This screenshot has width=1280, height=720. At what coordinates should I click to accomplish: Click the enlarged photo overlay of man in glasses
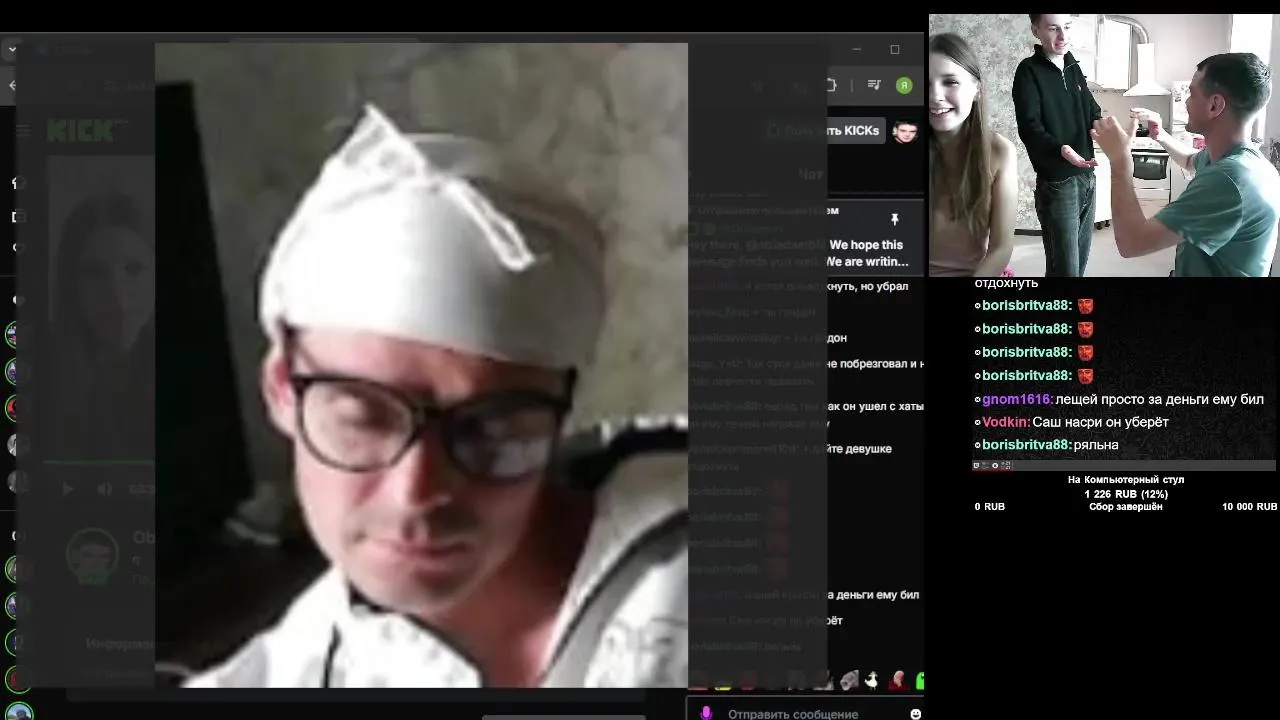tap(421, 365)
